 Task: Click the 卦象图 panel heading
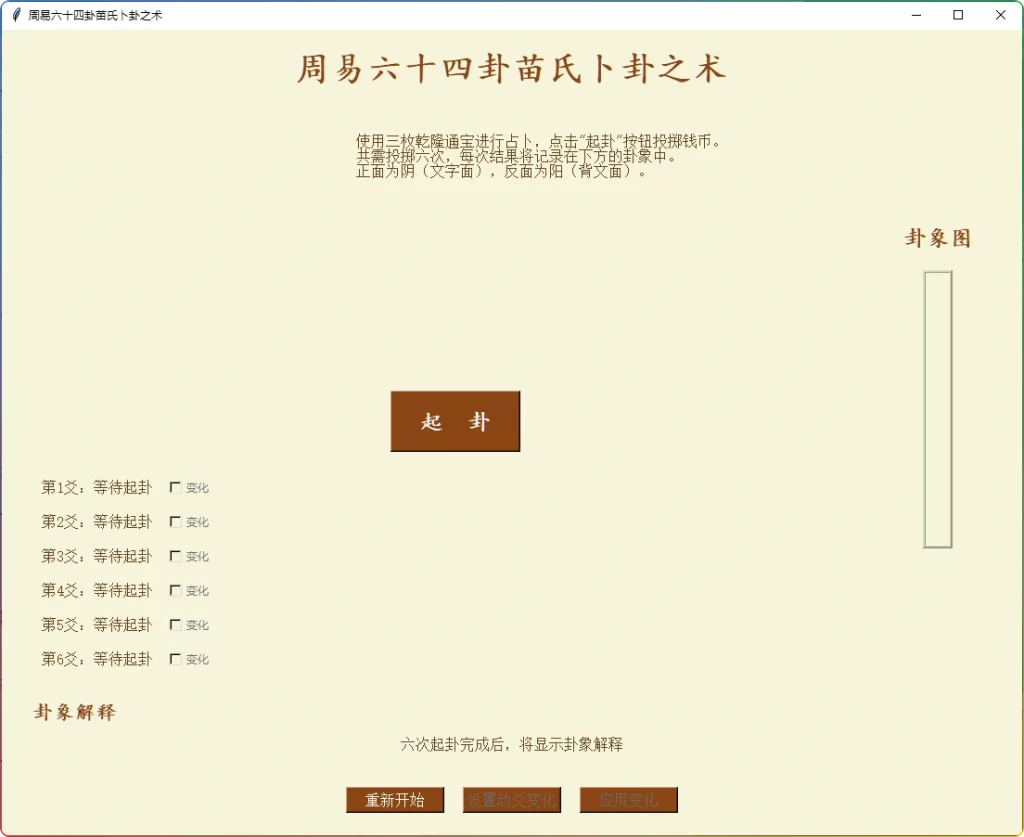[x=937, y=238]
